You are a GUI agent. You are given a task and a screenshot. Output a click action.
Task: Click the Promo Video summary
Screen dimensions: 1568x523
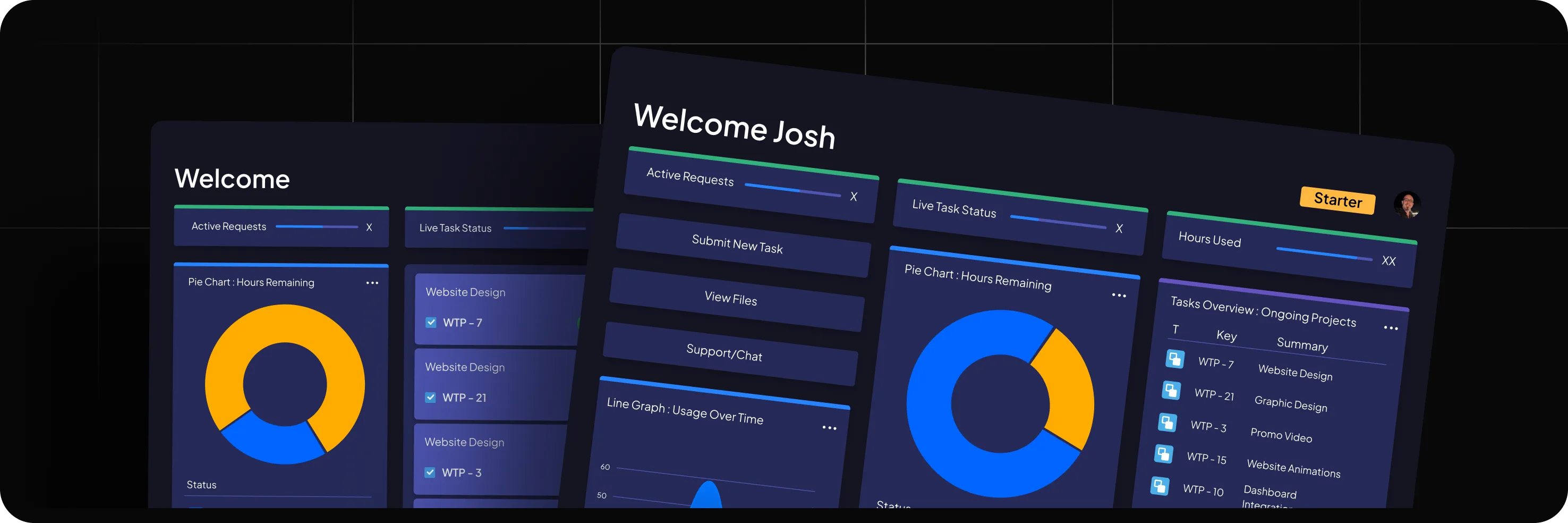(x=1281, y=435)
